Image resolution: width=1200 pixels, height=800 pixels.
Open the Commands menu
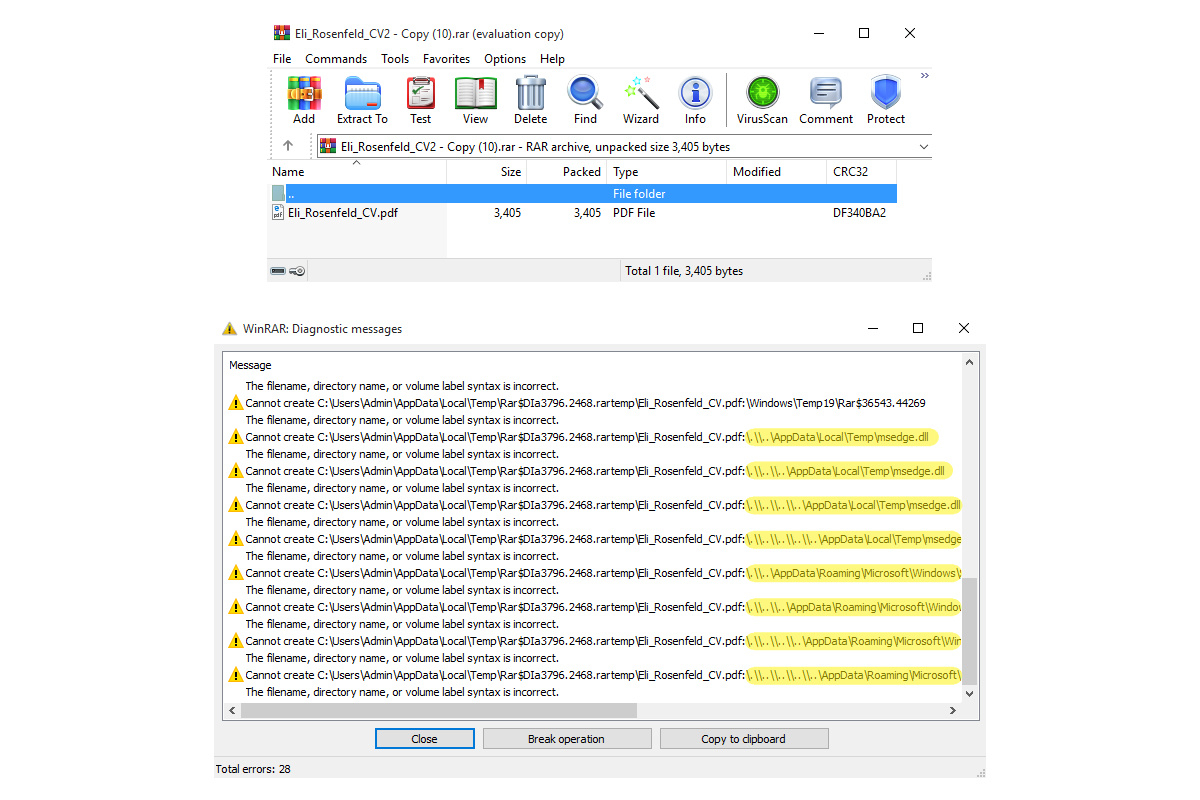336,59
